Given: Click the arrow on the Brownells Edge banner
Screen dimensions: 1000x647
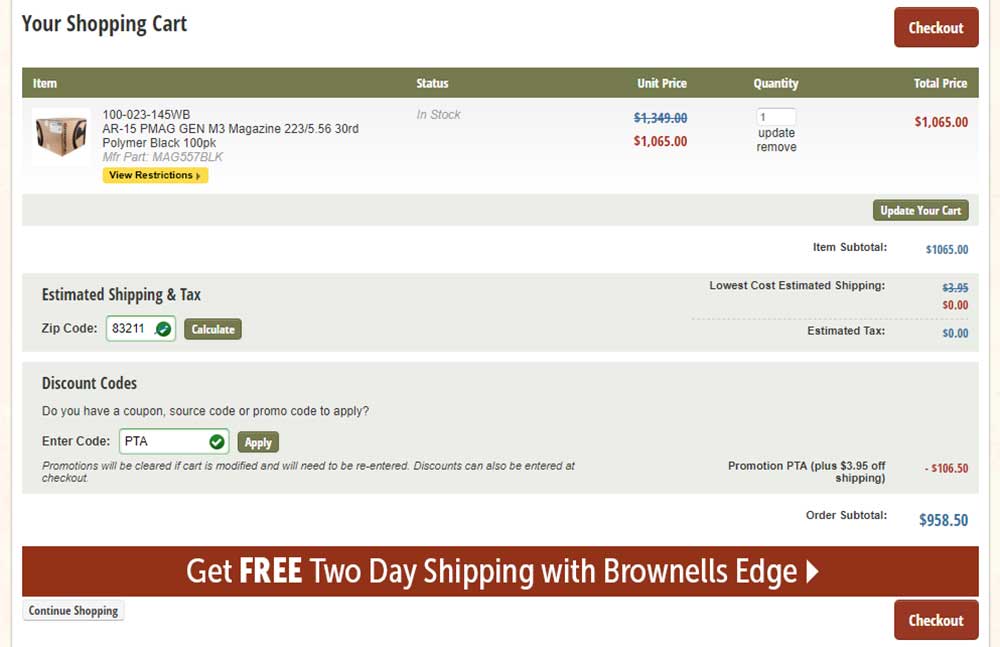Looking at the screenshot, I should (x=811, y=571).
